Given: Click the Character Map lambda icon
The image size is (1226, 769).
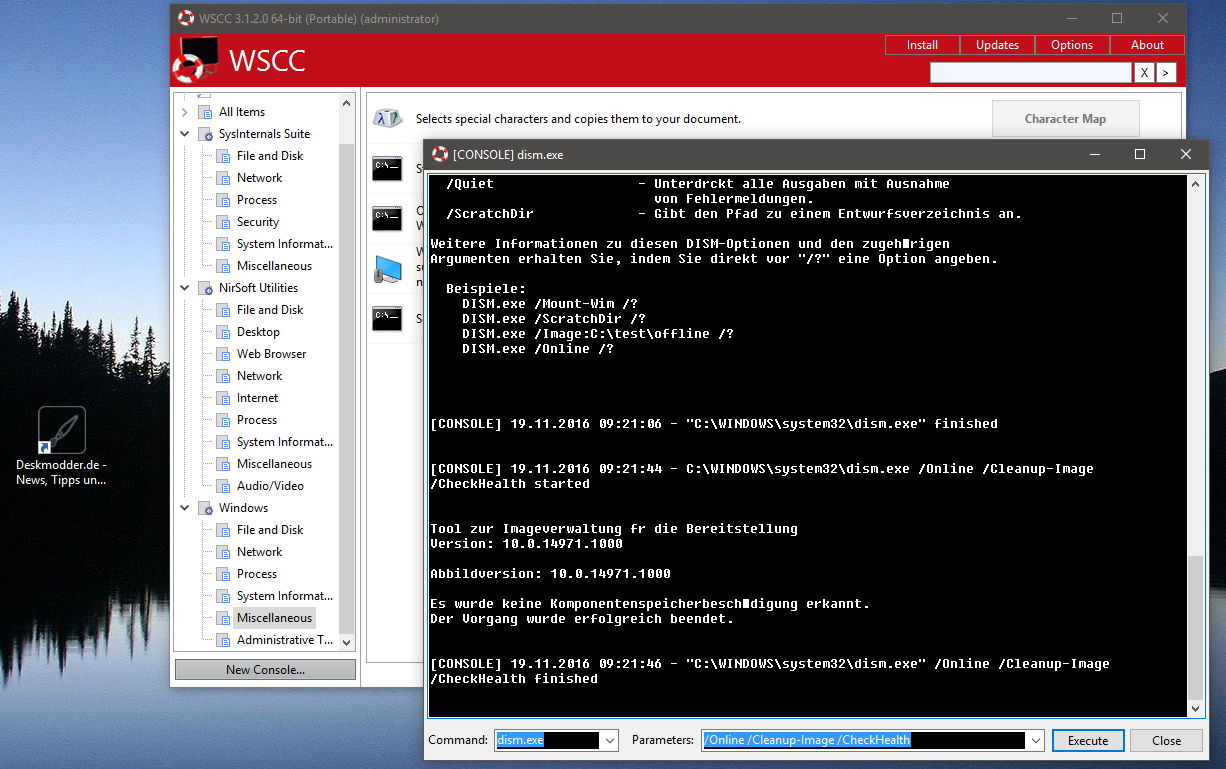Looking at the screenshot, I should tap(387, 118).
